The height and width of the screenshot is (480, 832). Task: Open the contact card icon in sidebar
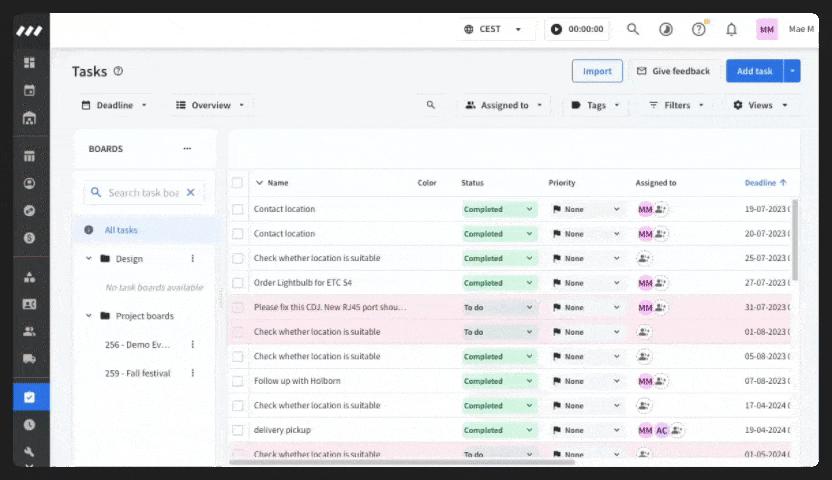(x=30, y=304)
